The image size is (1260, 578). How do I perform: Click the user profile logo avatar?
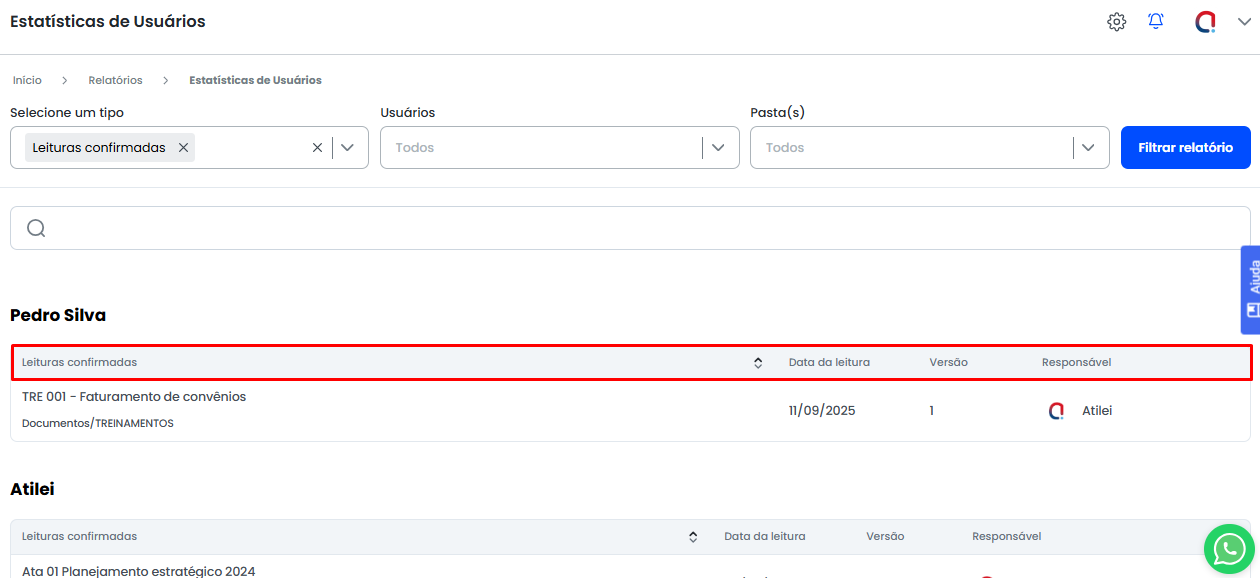tap(1206, 22)
